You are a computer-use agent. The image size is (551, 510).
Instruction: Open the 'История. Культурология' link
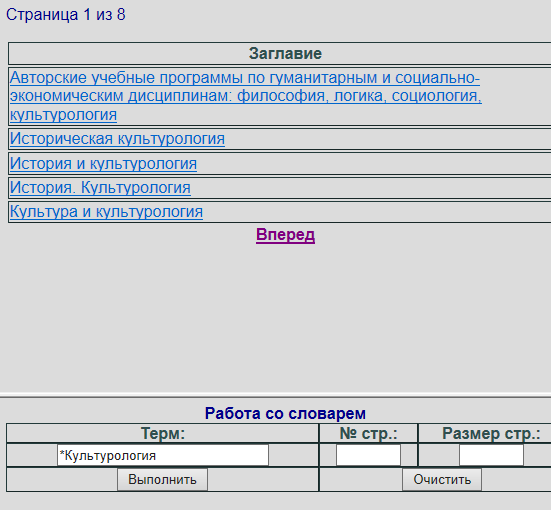(x=100, y=187)
